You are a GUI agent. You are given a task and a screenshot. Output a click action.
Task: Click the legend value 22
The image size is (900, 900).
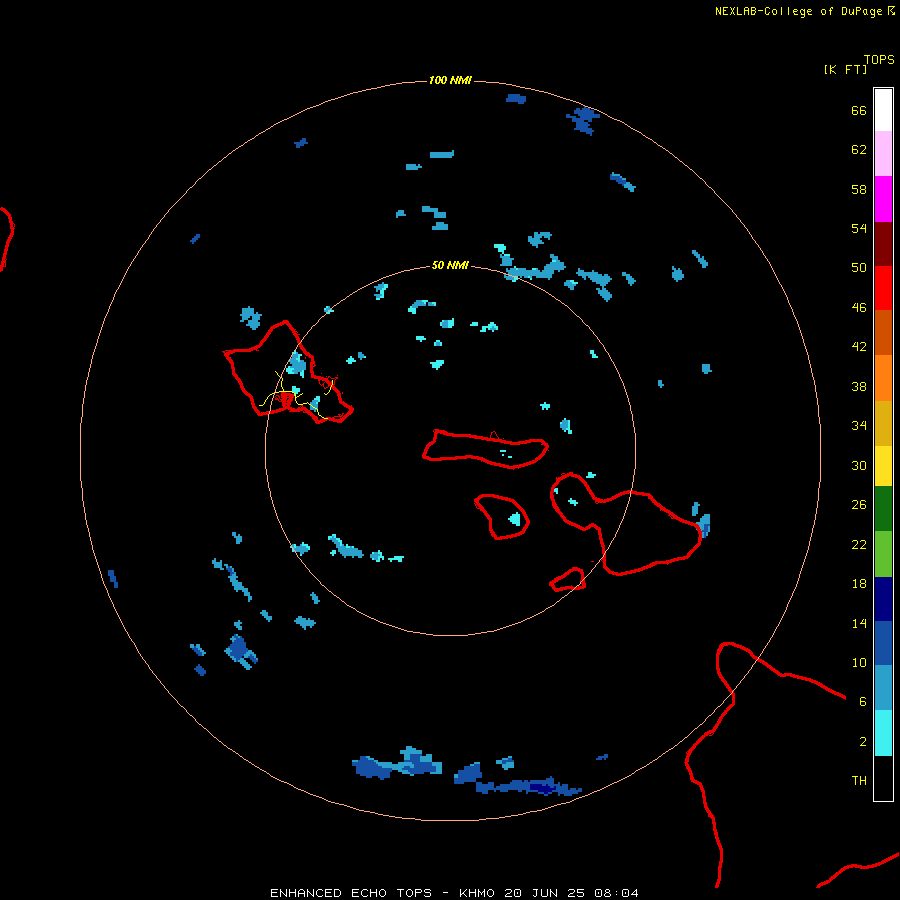859,544
